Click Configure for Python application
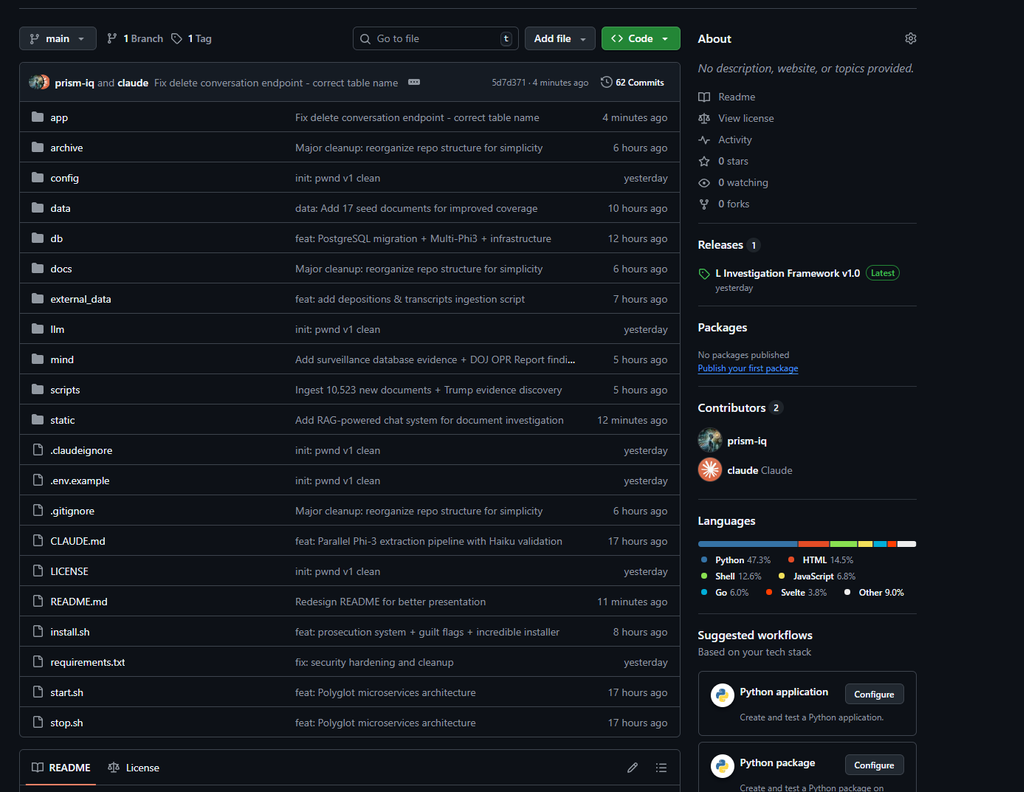1024x792 pixels. click(873, 694)
